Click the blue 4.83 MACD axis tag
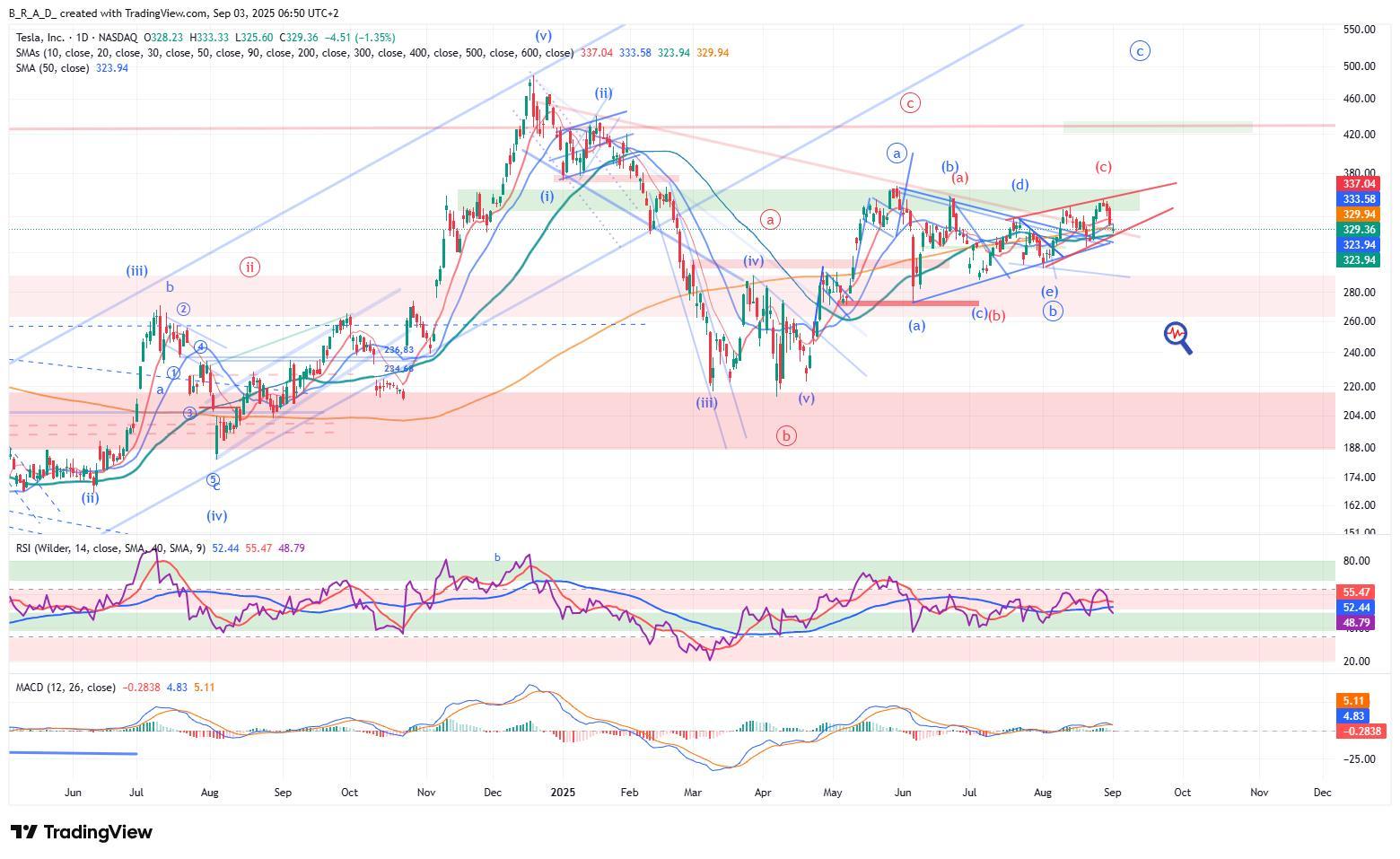 pos(1354,716)
